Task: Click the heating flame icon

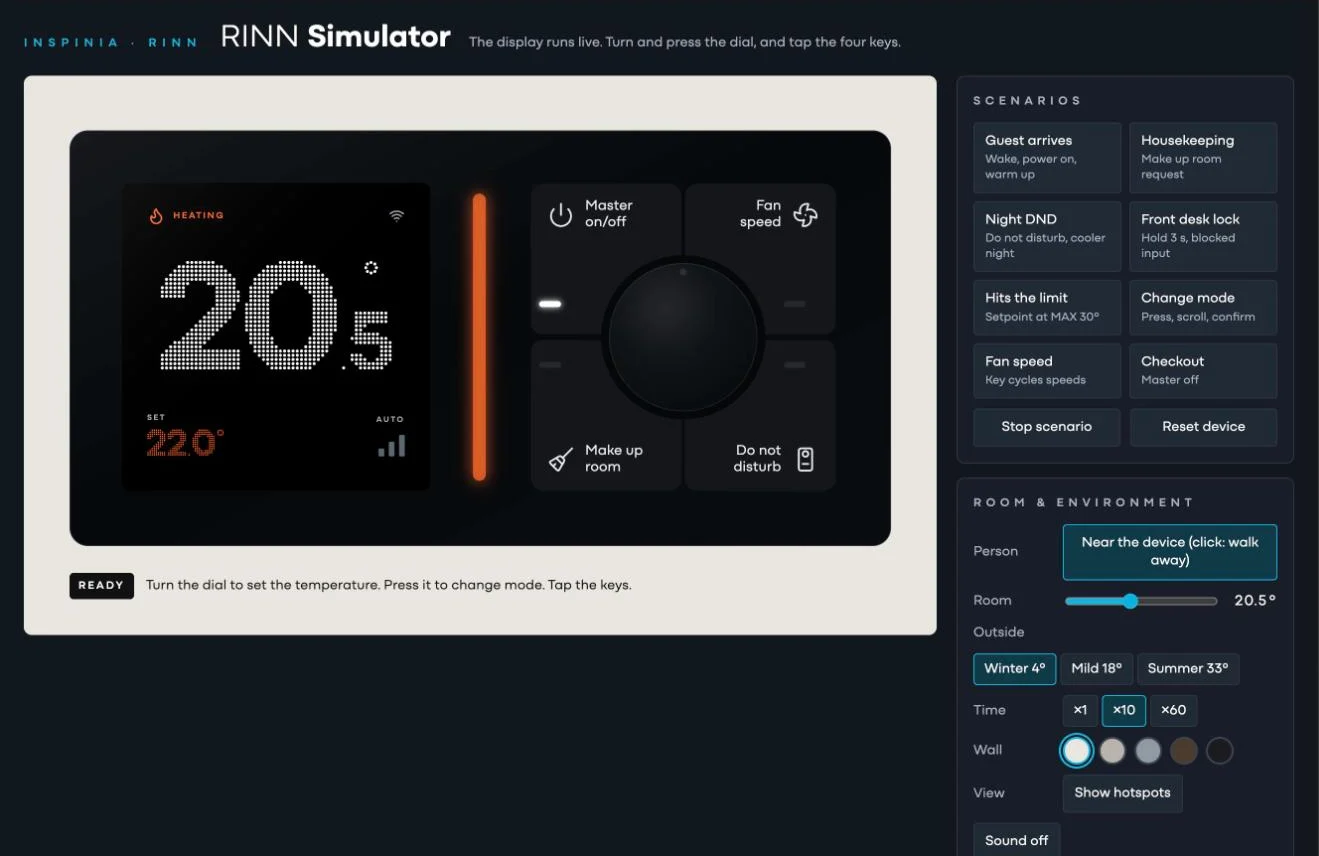Action: point(156,215)
